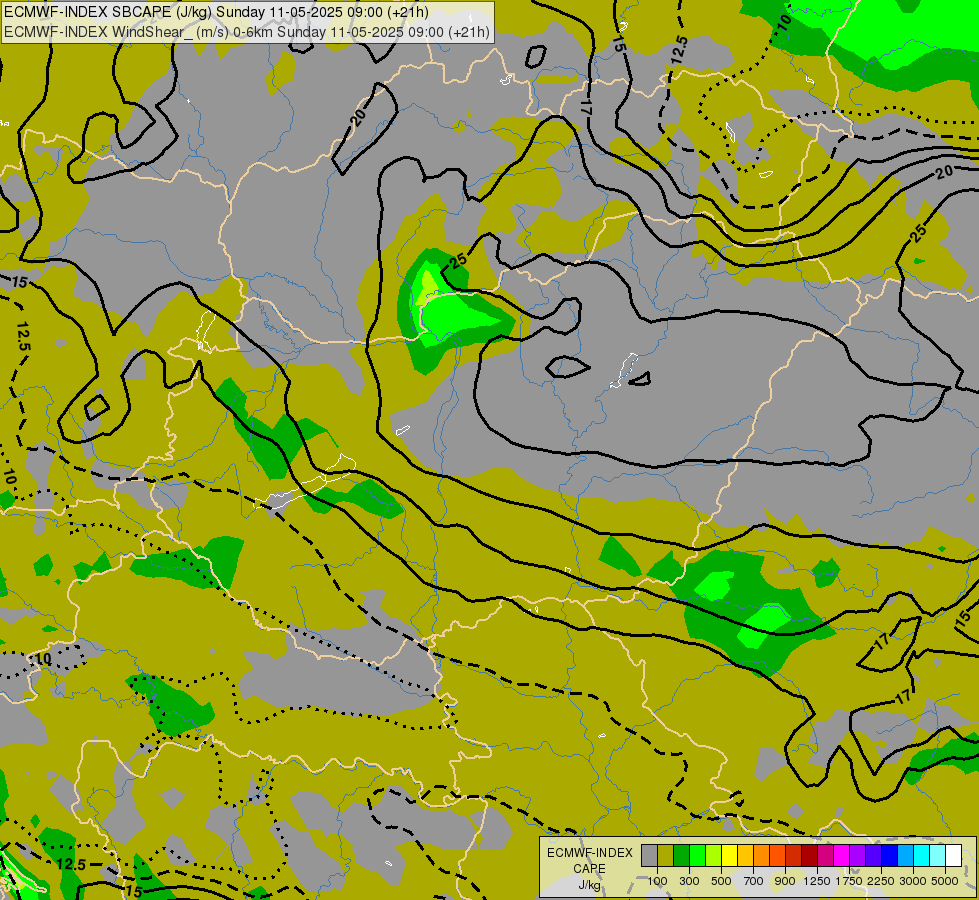This screenshot has height=900, width=979.
Task: Click the '2250' legend tick label
Action: coord(880,881)
